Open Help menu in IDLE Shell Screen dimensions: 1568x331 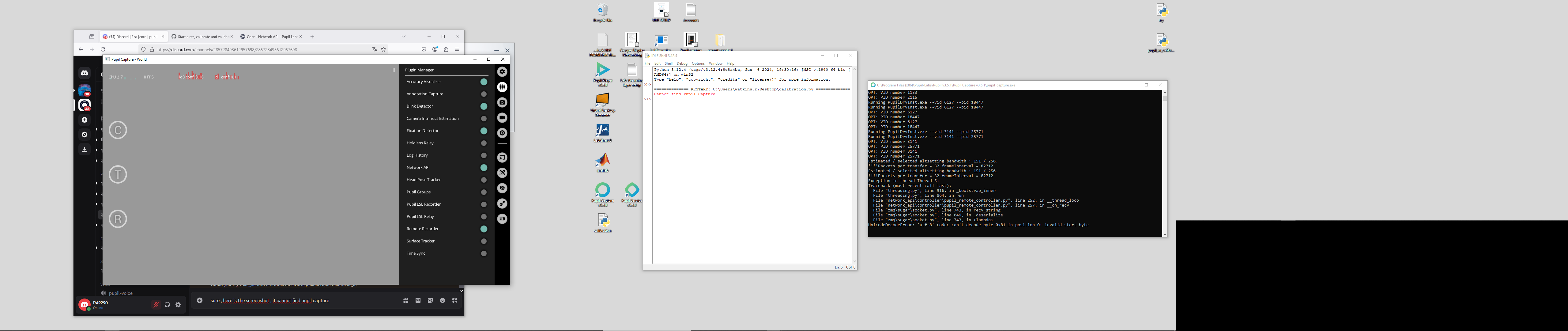[x=730, y=63]
